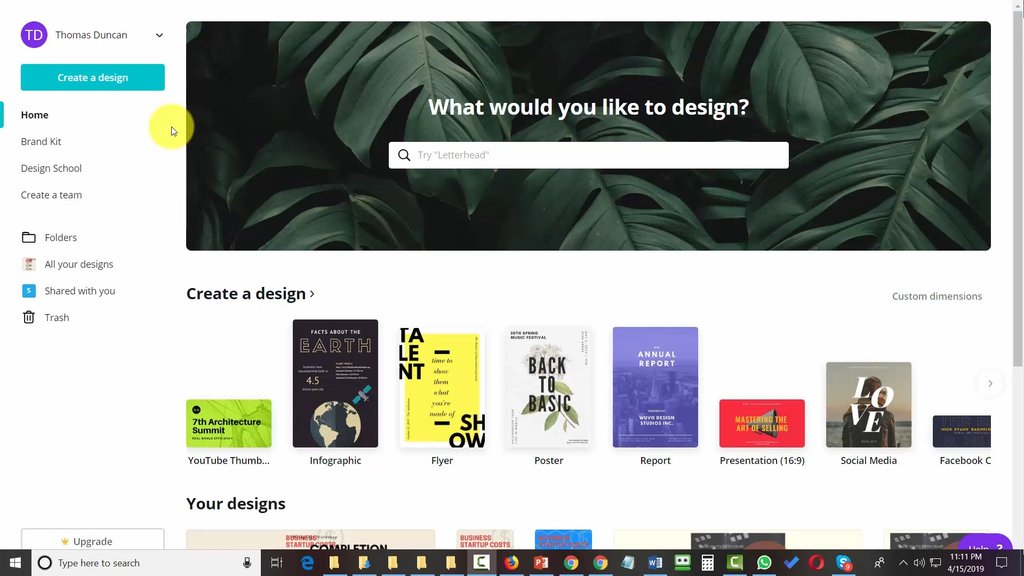Select the Facebook Cover template thumbnail
Screen dimensions: 1024x576
point(961,431)
